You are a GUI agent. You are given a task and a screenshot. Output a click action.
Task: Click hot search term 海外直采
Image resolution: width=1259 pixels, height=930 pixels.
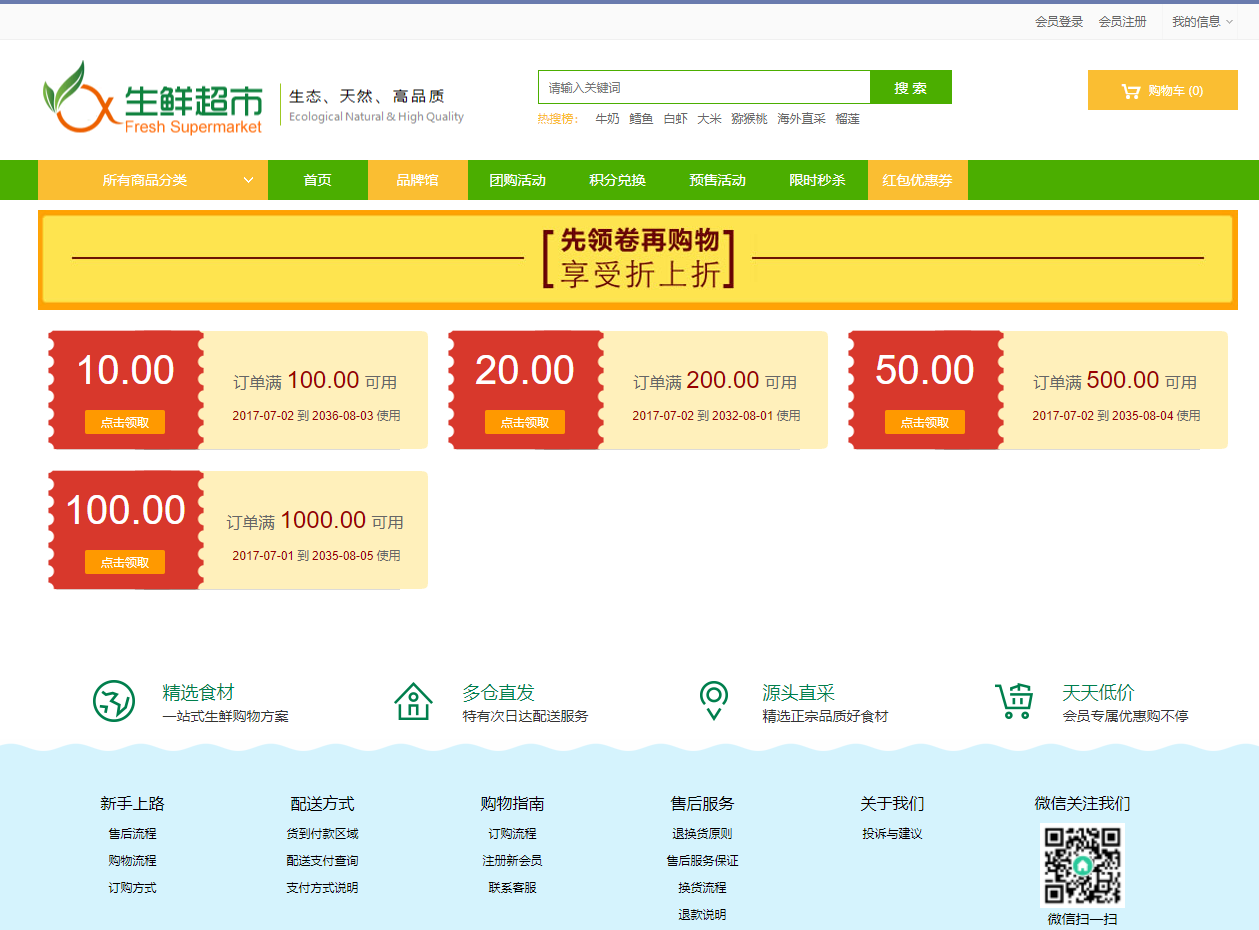[802, 119]
